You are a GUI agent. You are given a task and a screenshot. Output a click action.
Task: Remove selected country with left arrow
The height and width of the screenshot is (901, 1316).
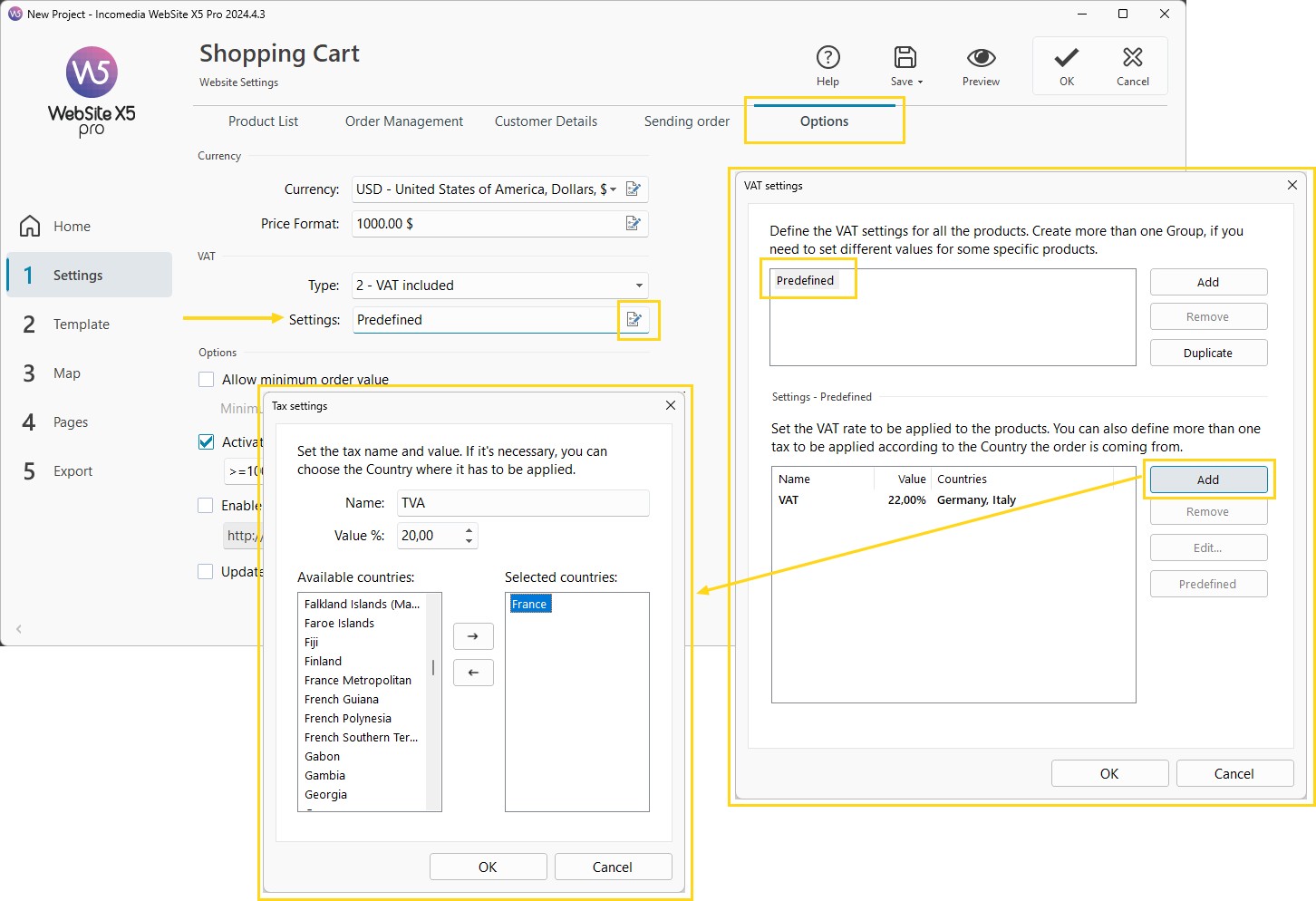473,673
